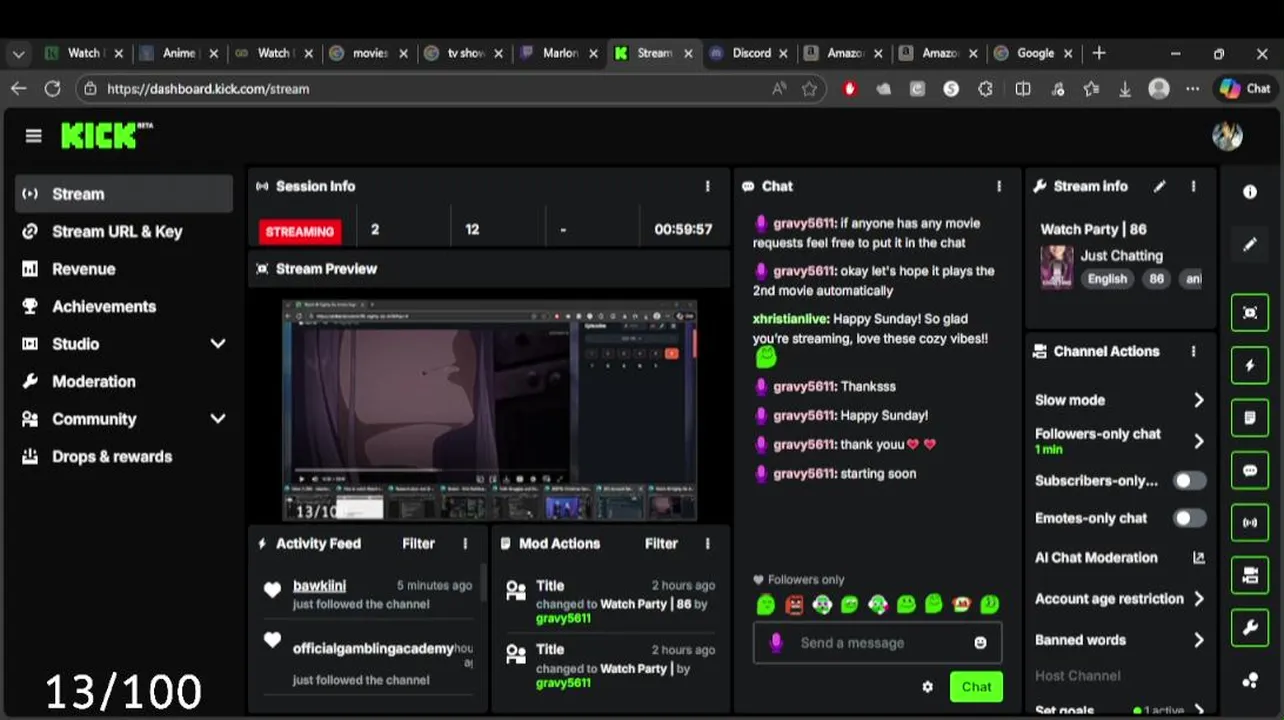
Task: Open Mod Actions three-dot menu
Action: pyautogui.click(x=708, y=543)
